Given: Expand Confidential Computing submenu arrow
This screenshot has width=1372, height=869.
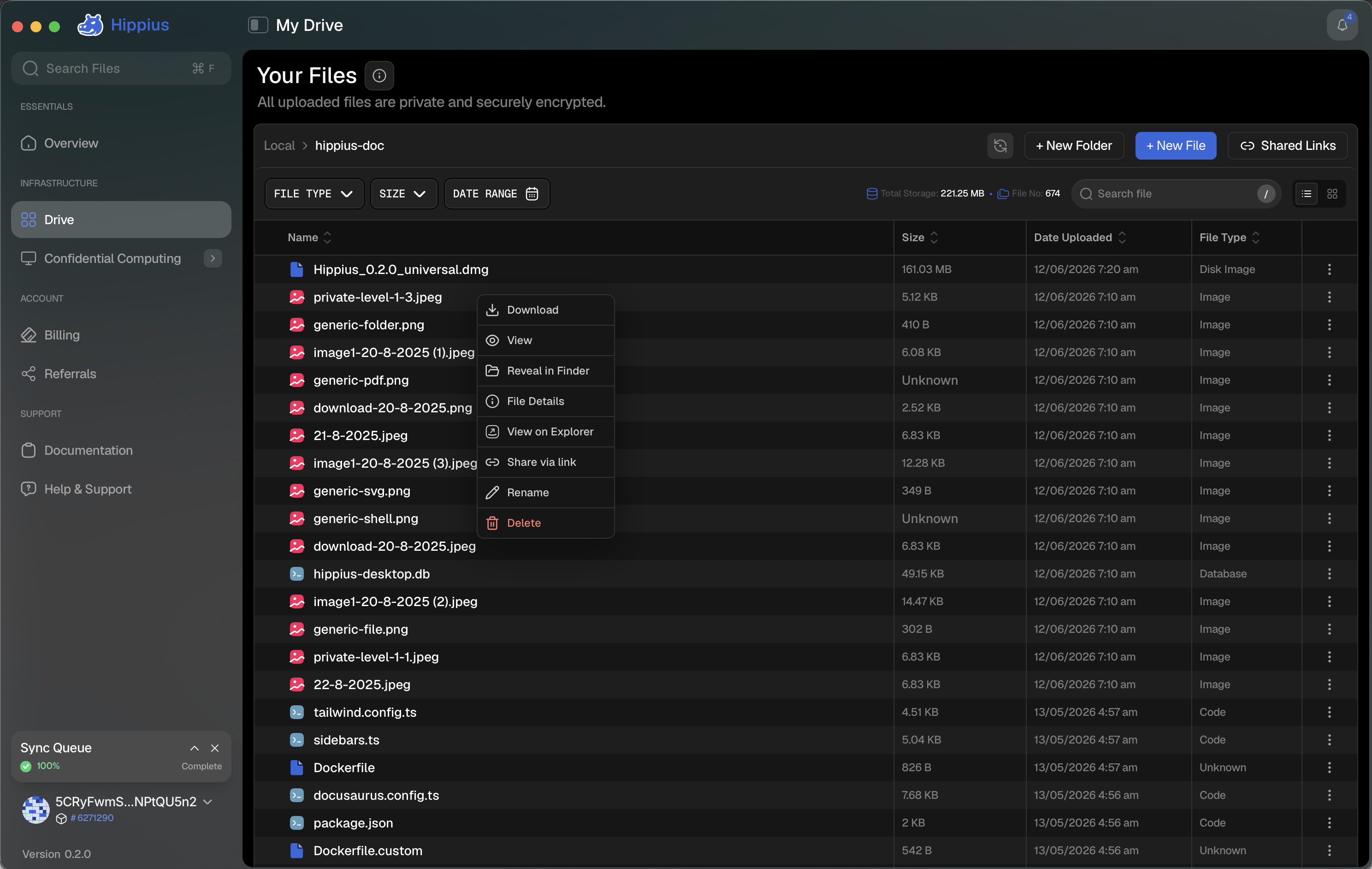Looking at the screenshot, I should 213,258.
